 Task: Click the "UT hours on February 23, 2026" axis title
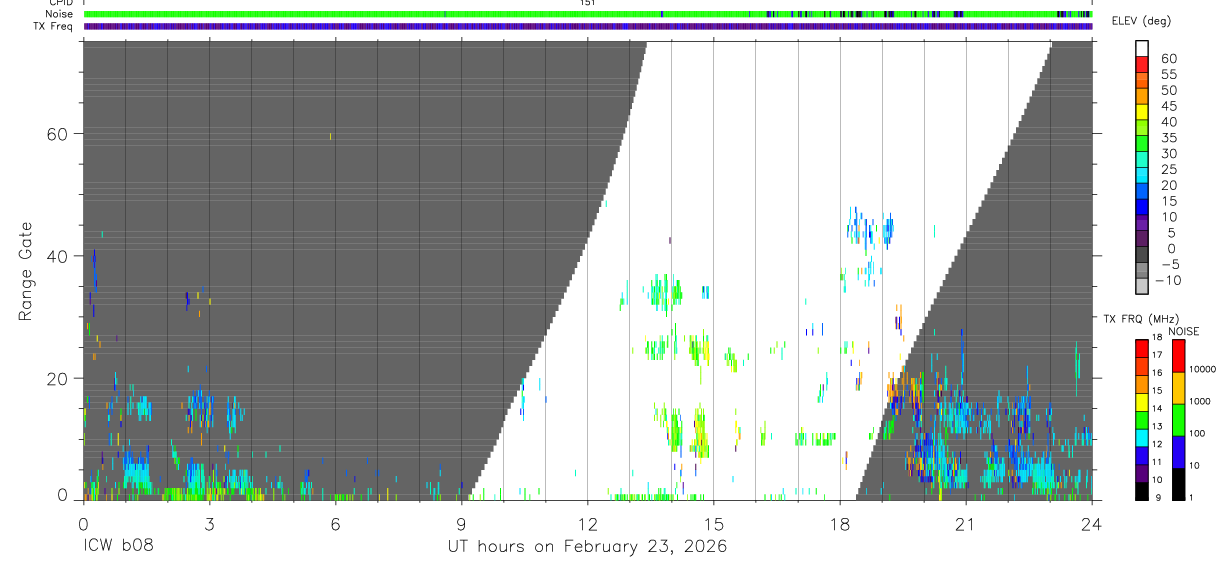coord(587,547)
